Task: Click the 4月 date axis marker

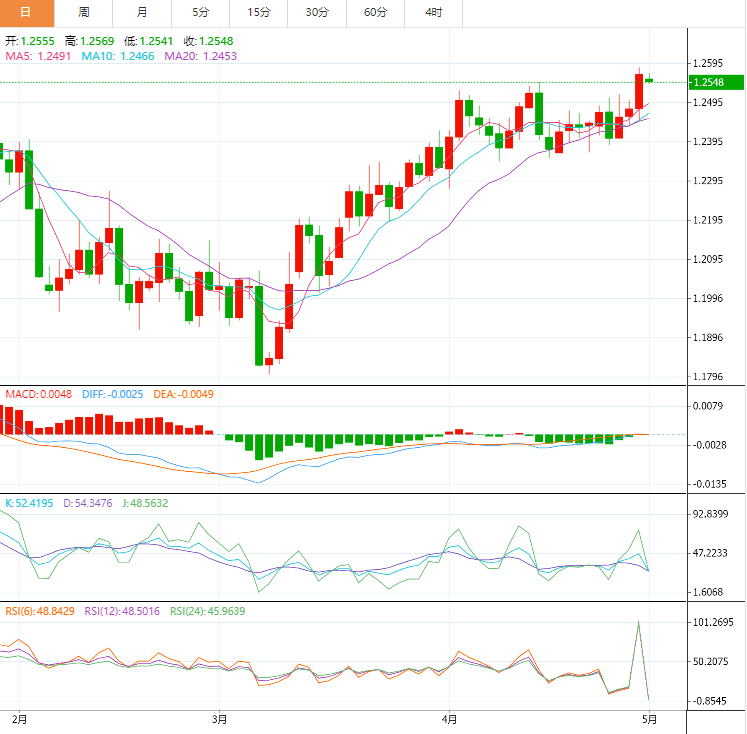Action: 449,719
